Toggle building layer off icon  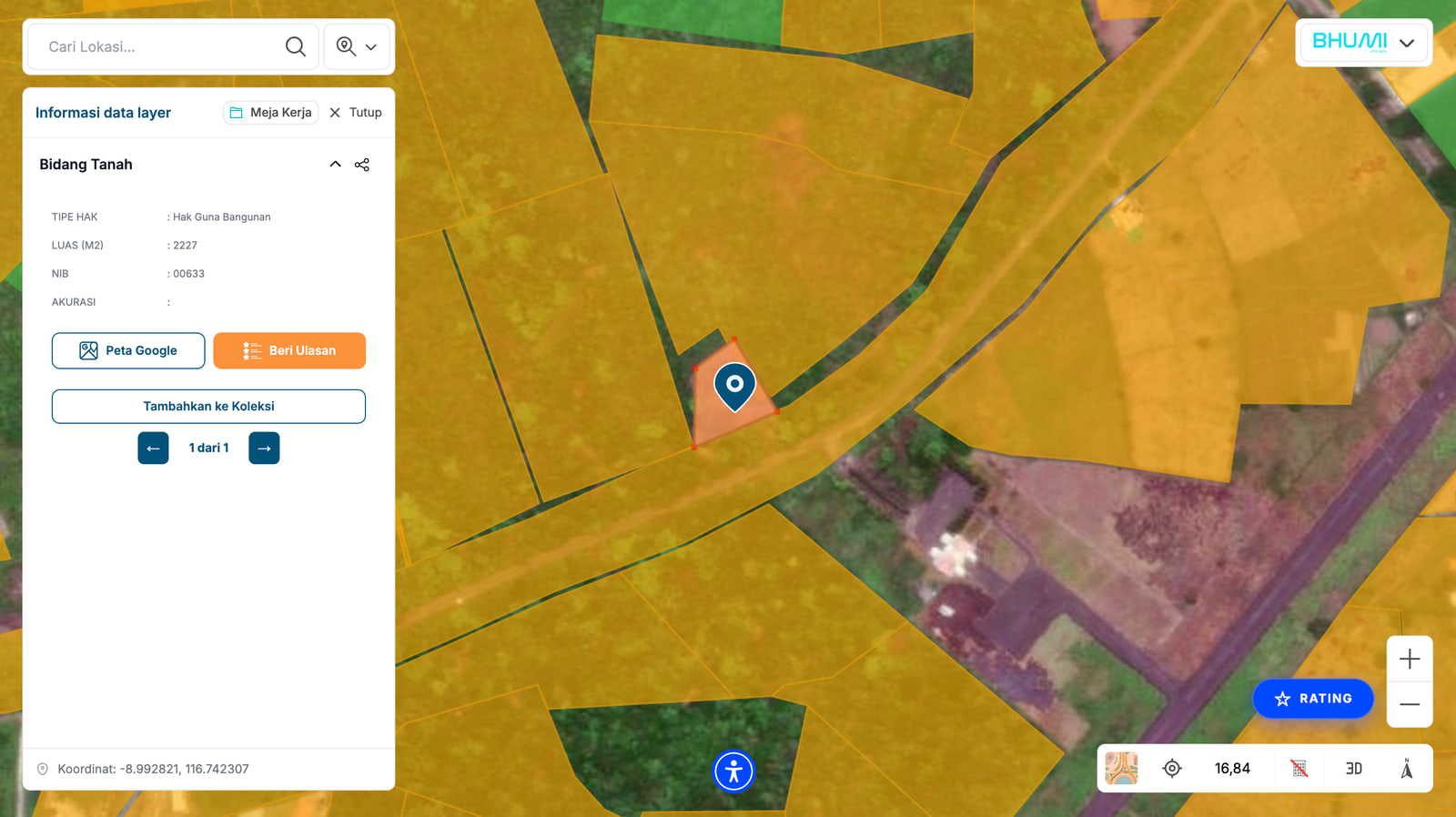tap(1299, 769)
